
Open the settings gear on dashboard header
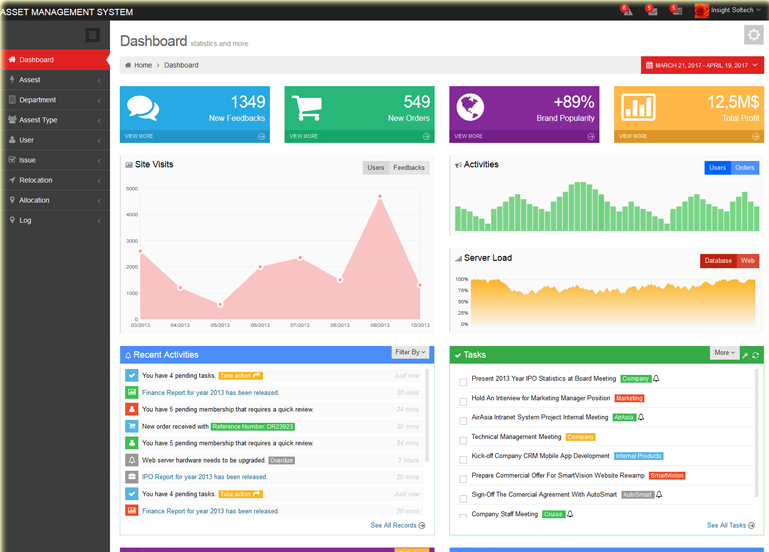tap(753, 36)
